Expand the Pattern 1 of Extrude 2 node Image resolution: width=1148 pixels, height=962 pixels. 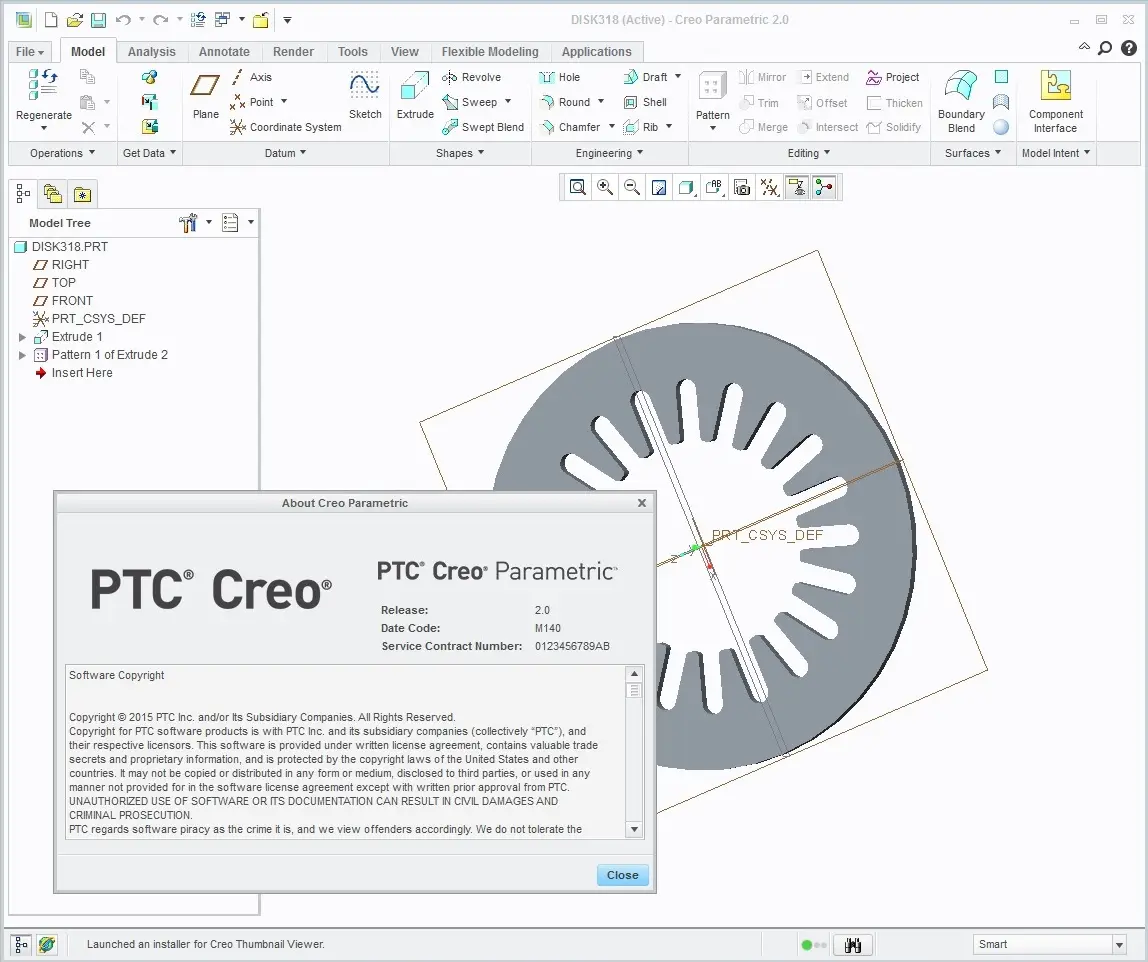coord(23,355)
